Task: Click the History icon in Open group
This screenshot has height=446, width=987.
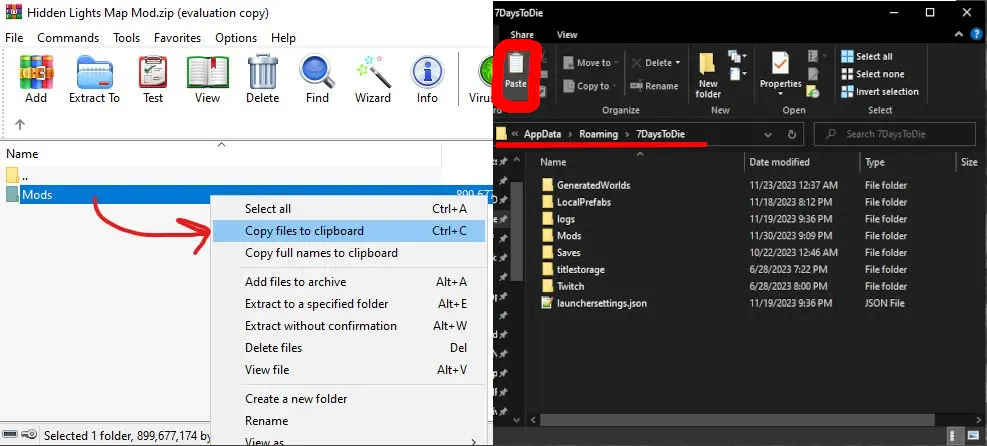Action: (813, 92)
